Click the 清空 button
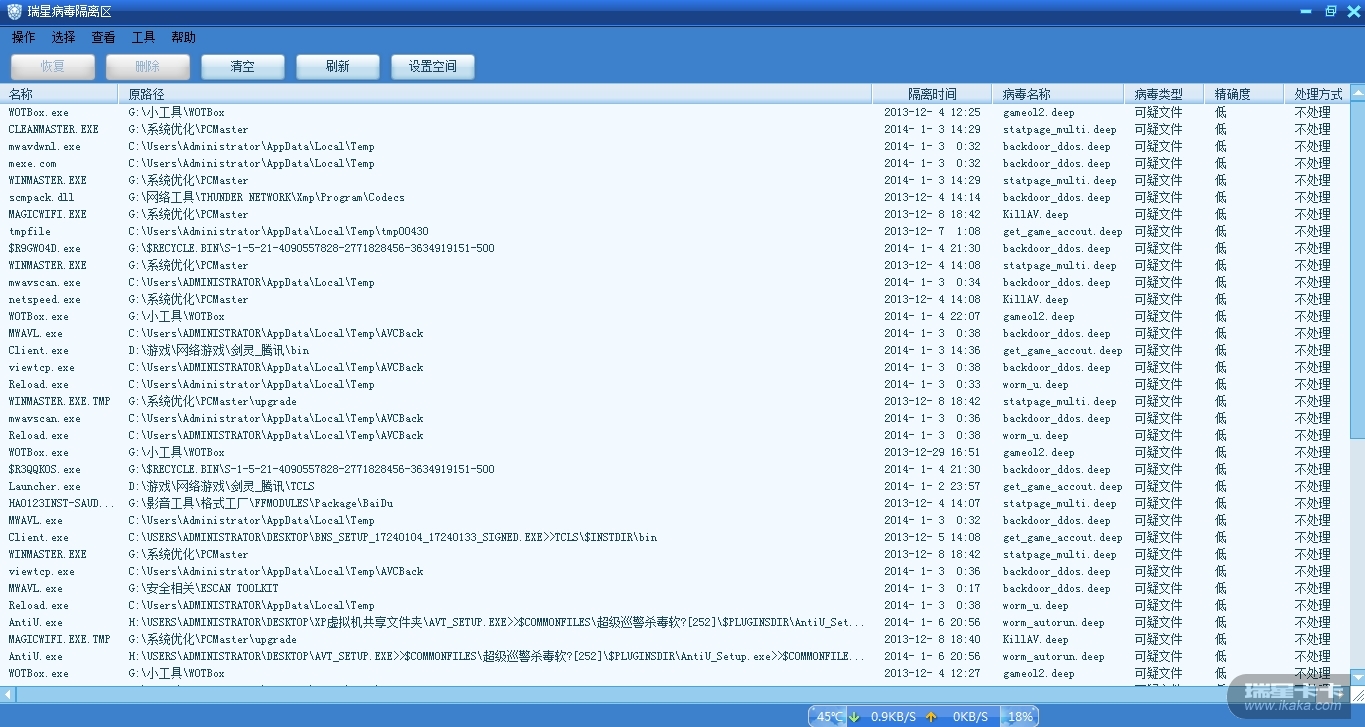1365x727 pixels. pos(242,67)
